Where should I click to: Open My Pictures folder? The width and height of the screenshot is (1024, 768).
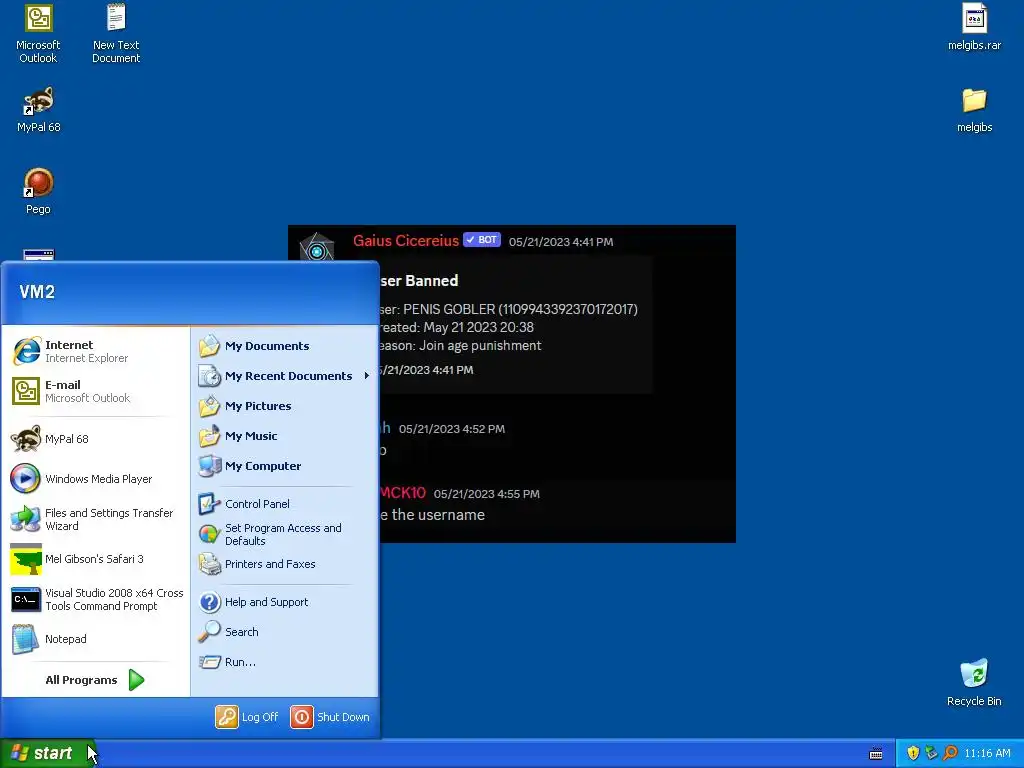click(285, 406)
